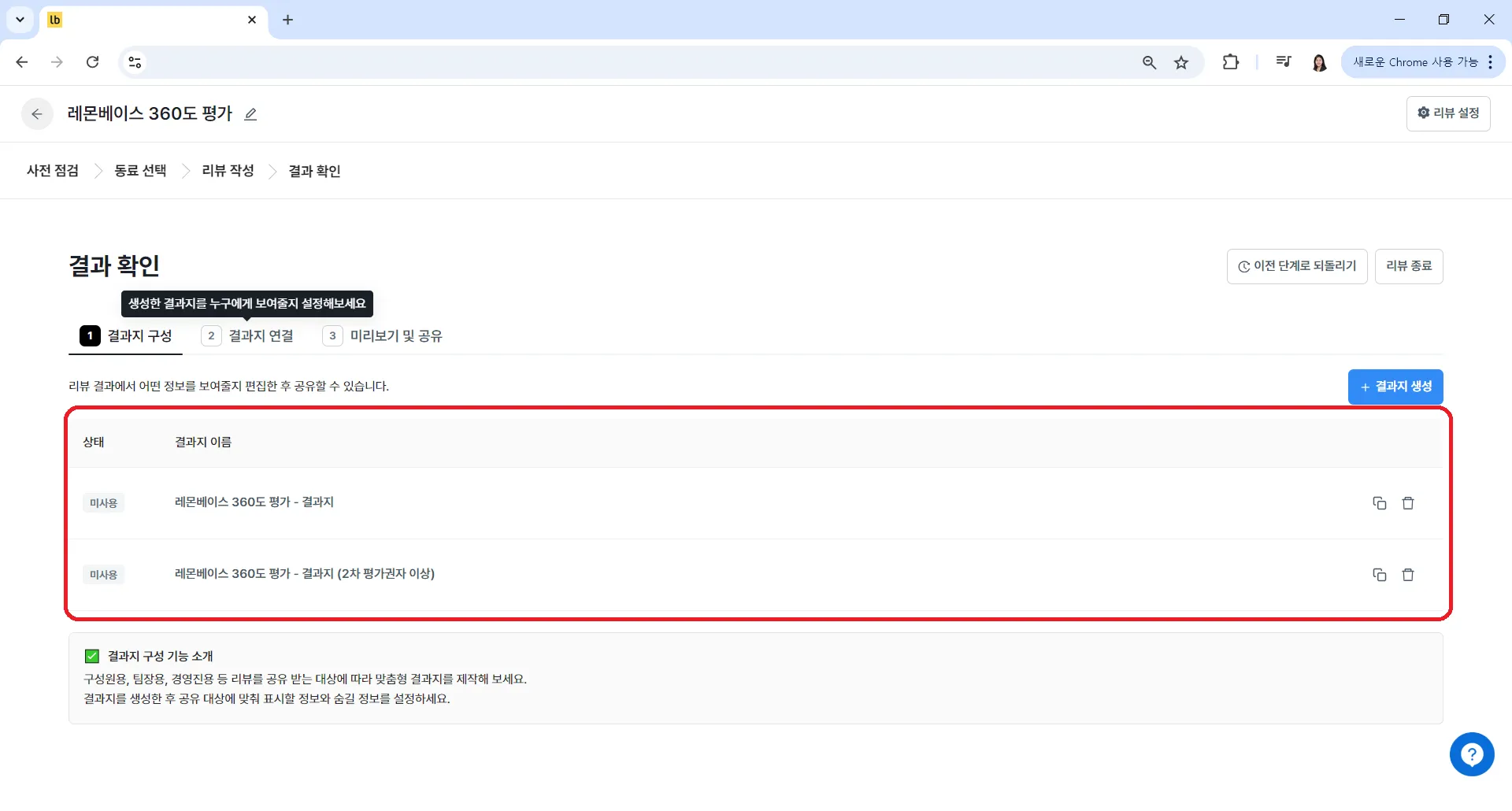The image size is (1512, 811).
Task: Click 이전 단계로 되돌리기 button
Action: point(1297,266)
